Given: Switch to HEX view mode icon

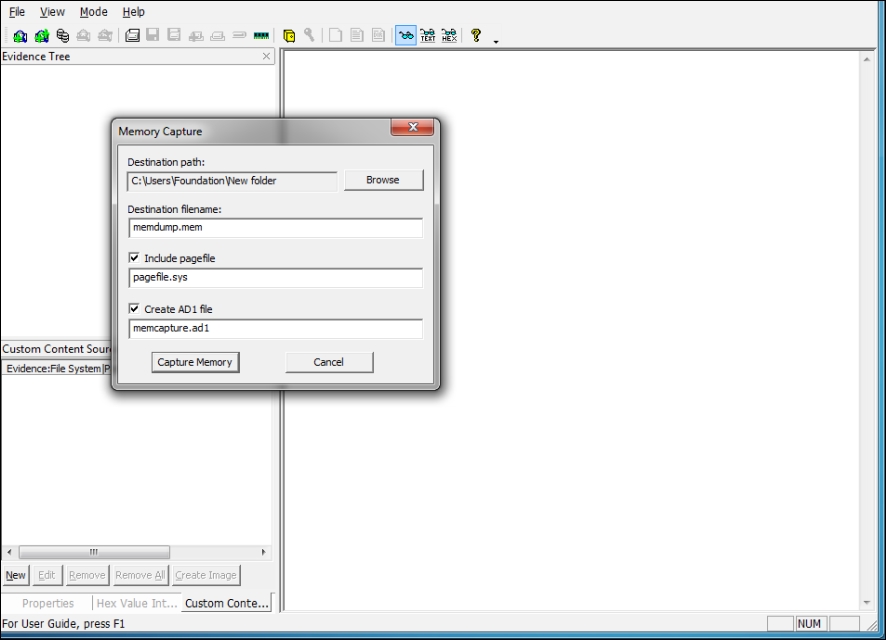Looking at the screenshot, I should tap(449, 36).
